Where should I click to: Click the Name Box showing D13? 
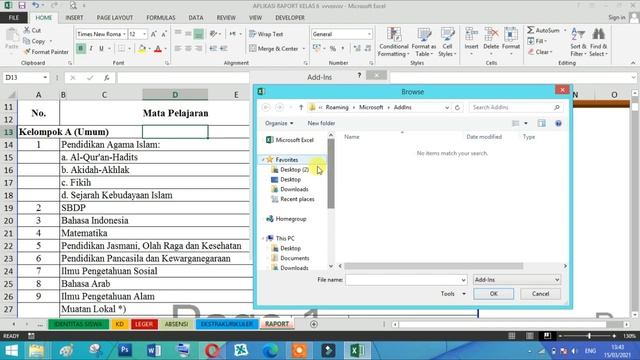(x=25, y=78)
